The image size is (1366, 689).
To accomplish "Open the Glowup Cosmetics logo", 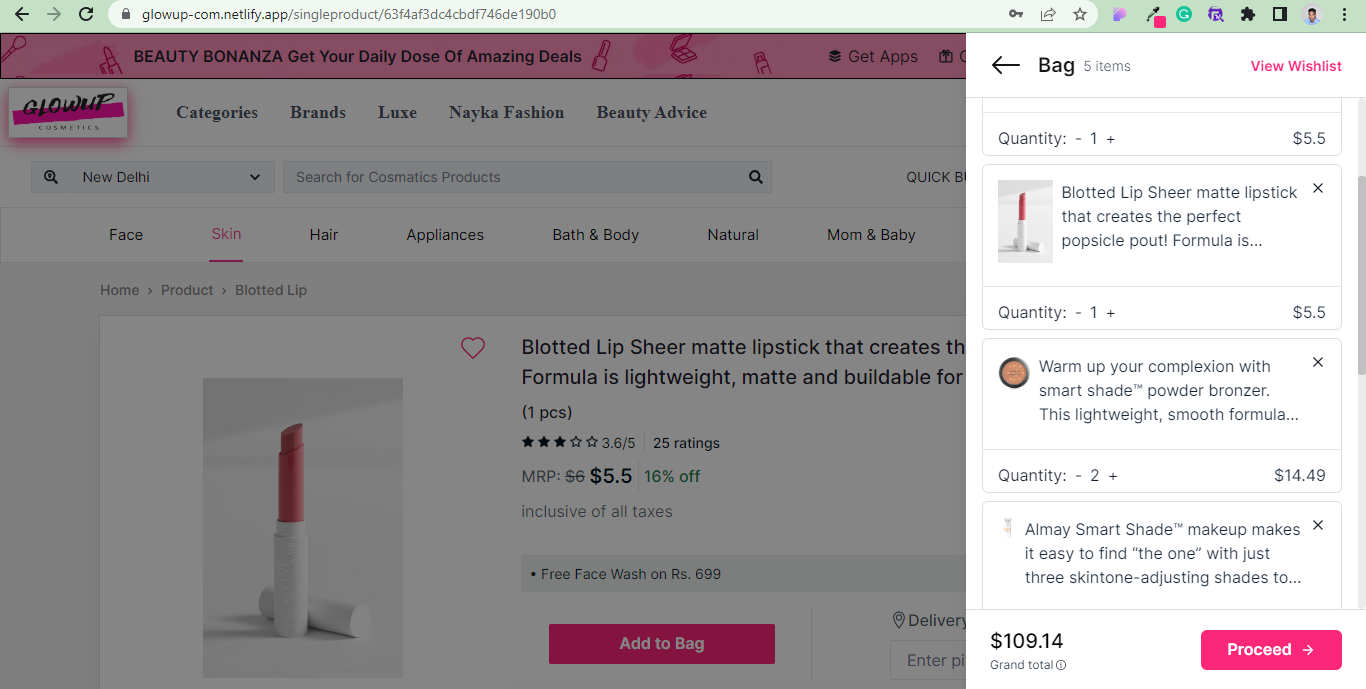I will coord(68,112).
